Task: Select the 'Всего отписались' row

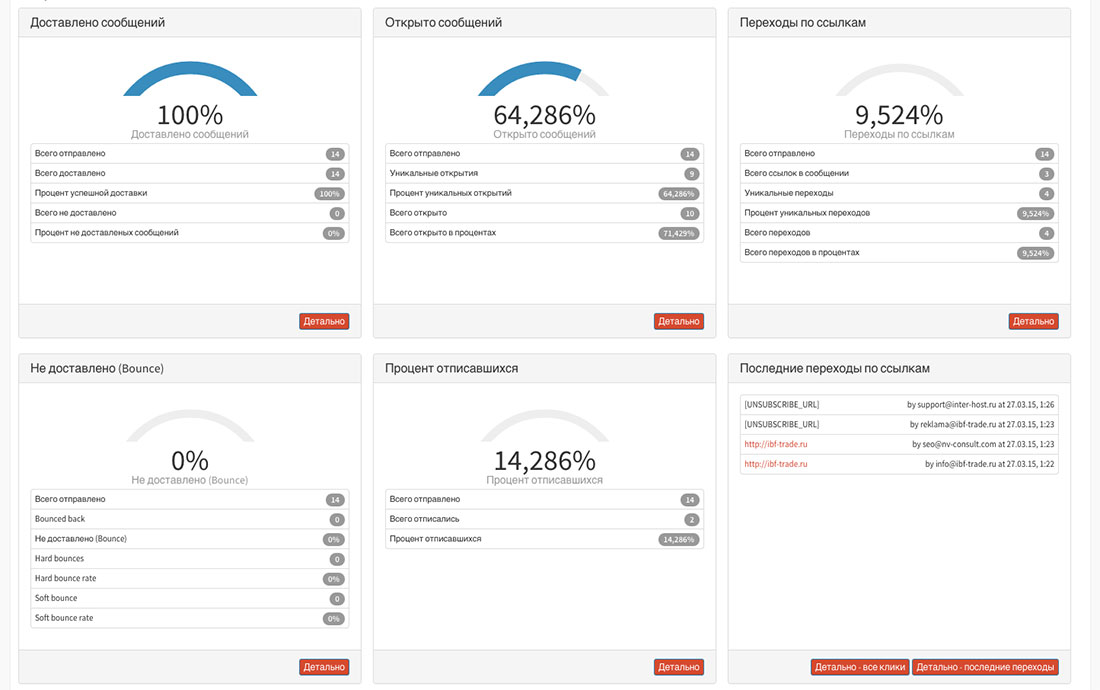Action: point(544,519)
